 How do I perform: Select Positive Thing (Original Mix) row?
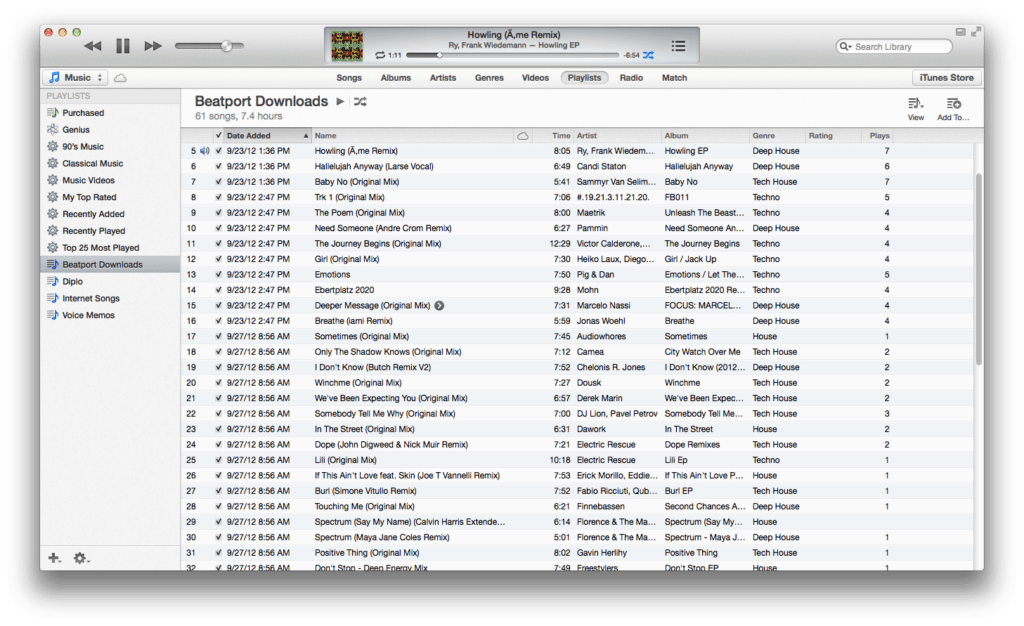[577, 553]
